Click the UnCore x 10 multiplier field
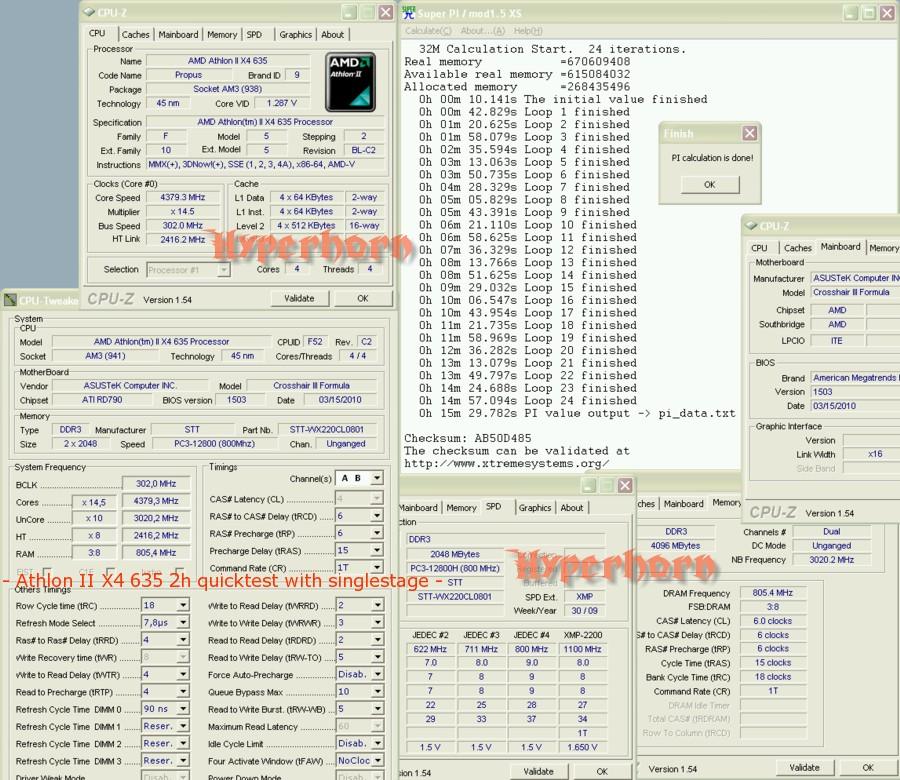 (x=94, y=519)
